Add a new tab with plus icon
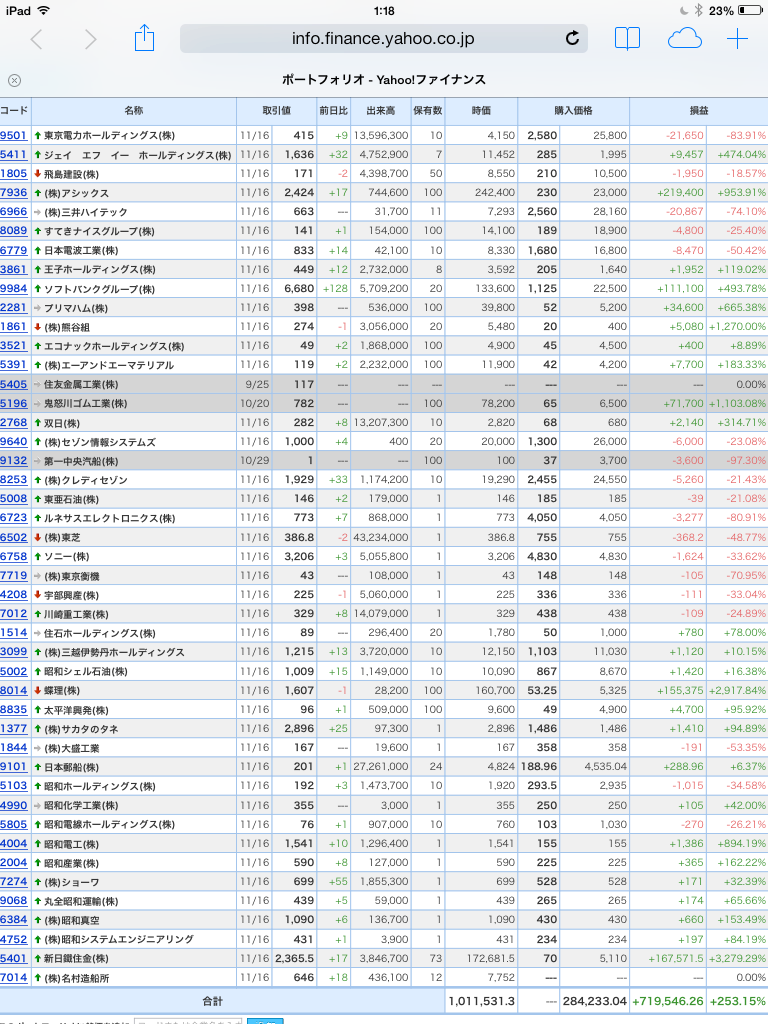This screenshot has width=768, height=1024. pyautogui.click(x=737, y=39)
